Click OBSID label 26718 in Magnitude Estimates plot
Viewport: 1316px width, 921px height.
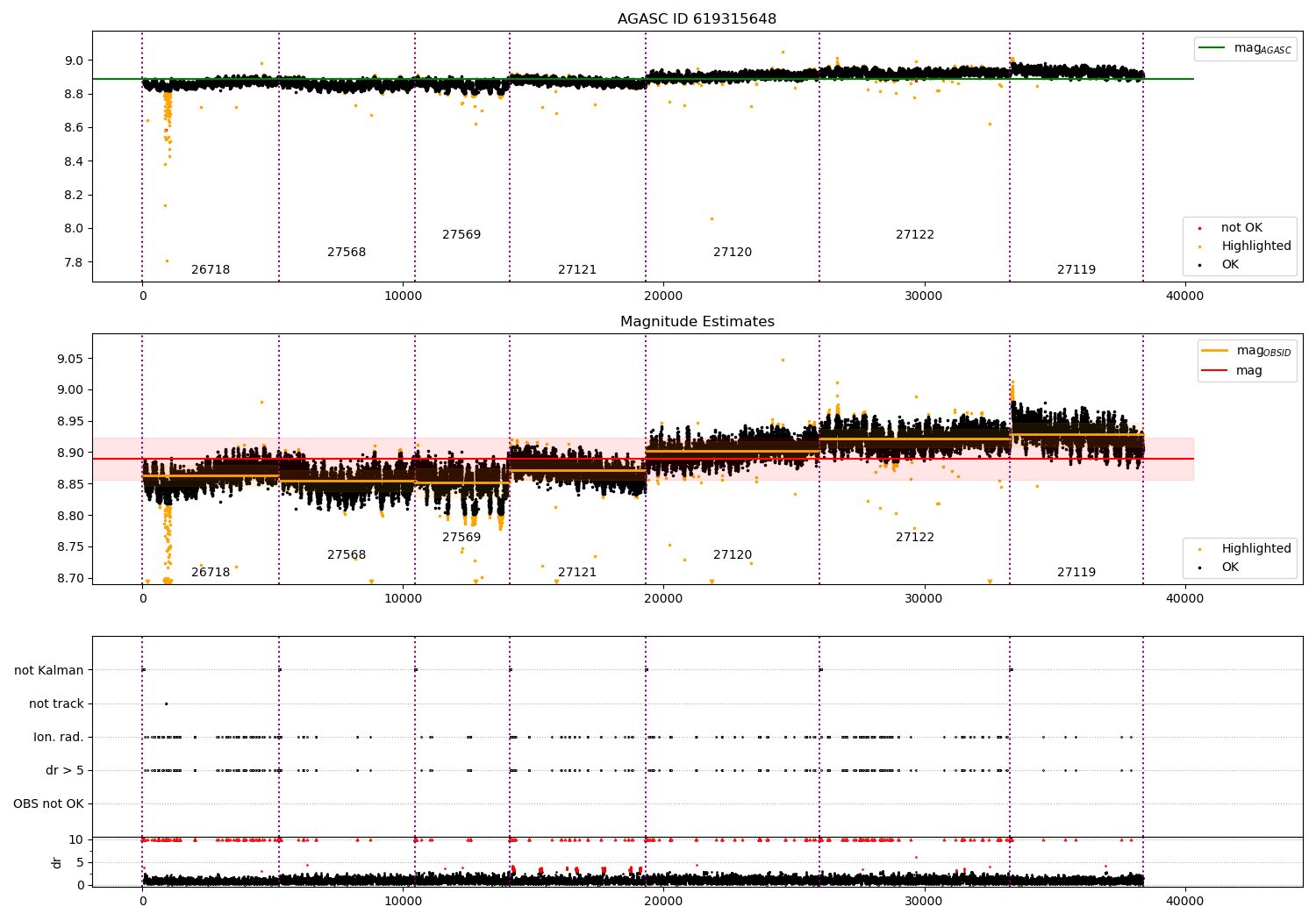point(211,573)
